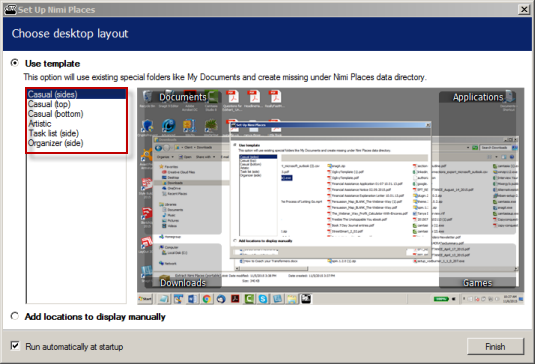Close the Set Up Nimi Places dialog
The height and width of the screenshot is (364, 535).
[524, 9]
